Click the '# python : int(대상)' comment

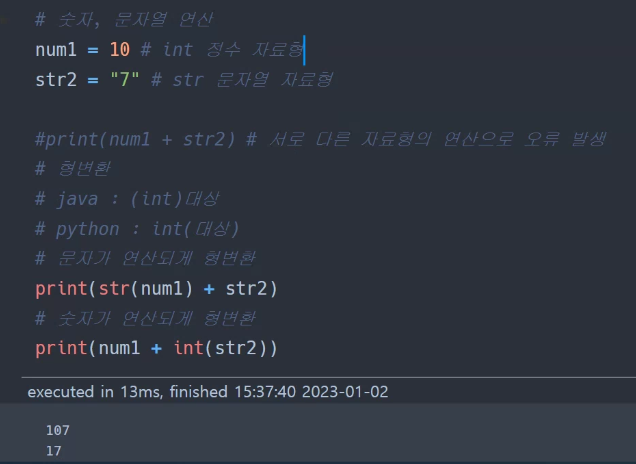point(138,229)
